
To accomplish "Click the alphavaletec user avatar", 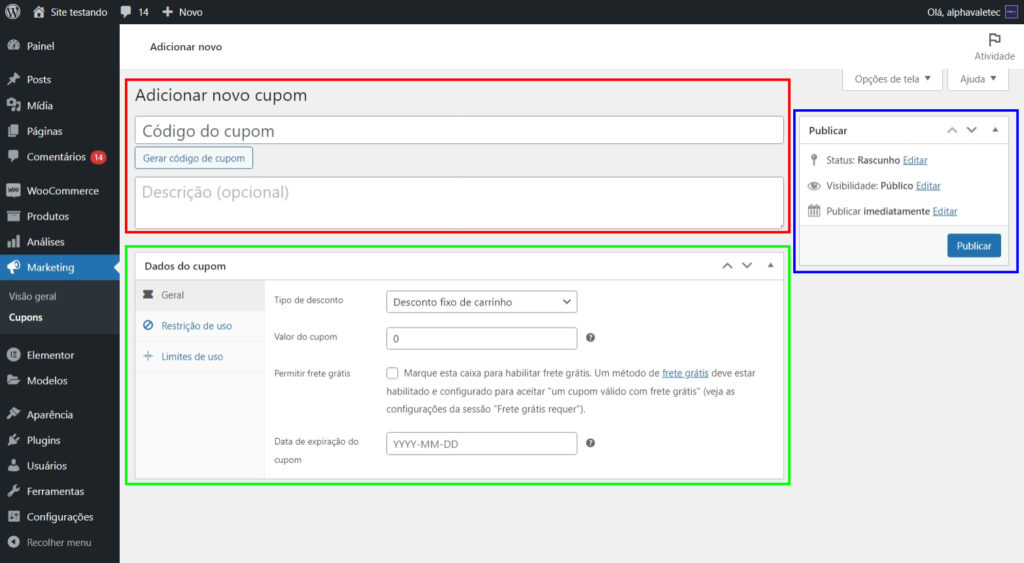I will (1011, 12).
